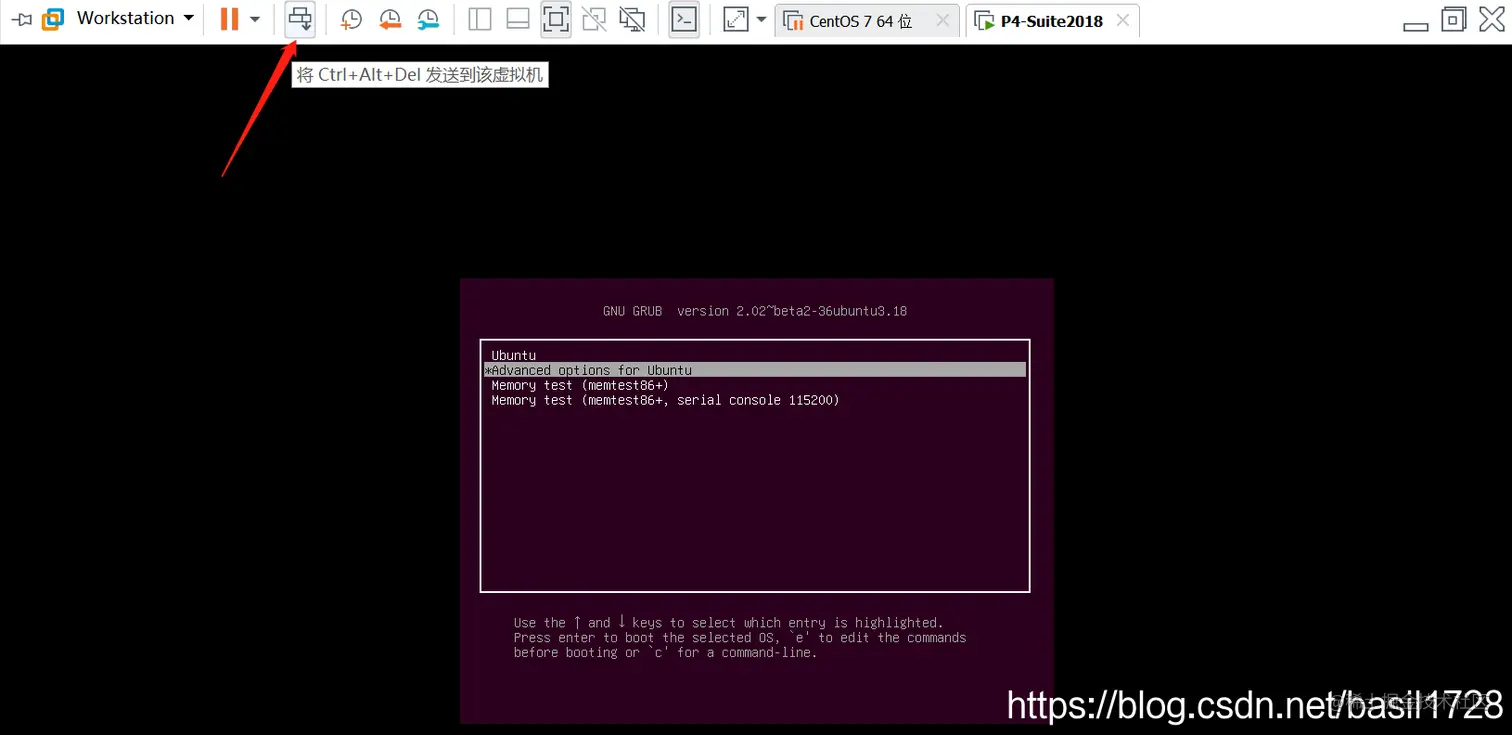
Task: Switch to full screen mode
Action: (x=556, y=19)
